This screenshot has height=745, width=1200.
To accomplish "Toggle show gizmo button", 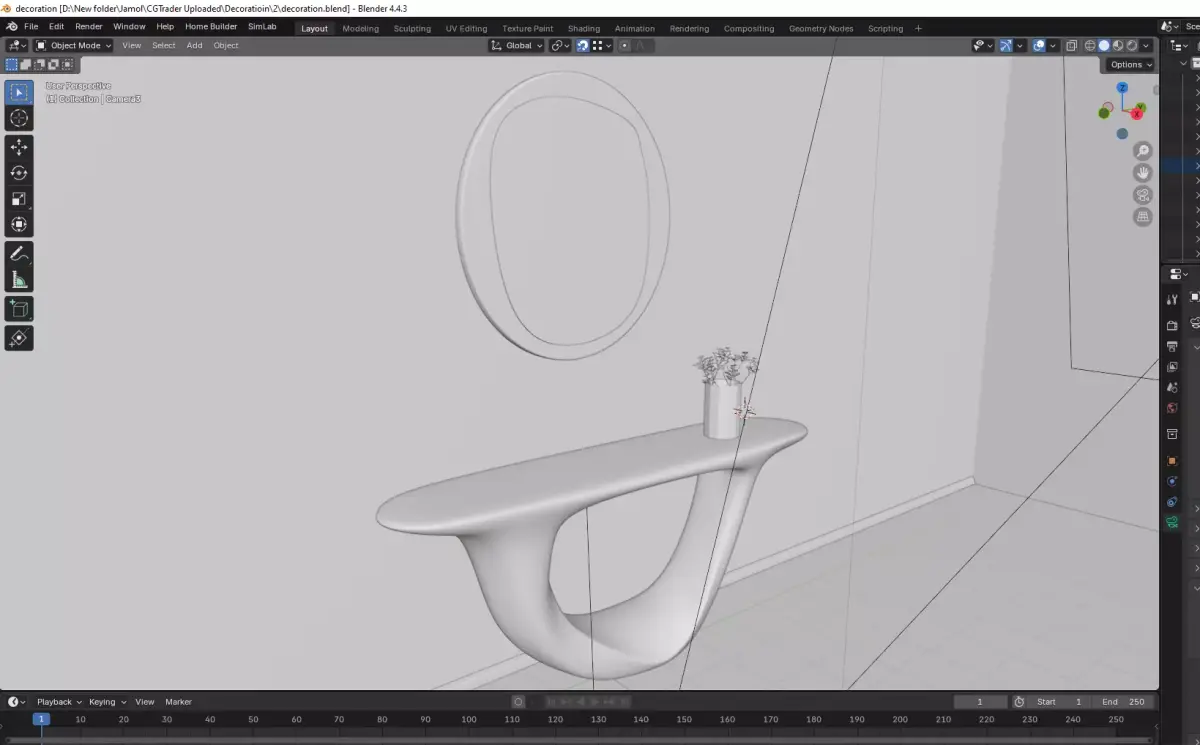I will [1006, 45].
